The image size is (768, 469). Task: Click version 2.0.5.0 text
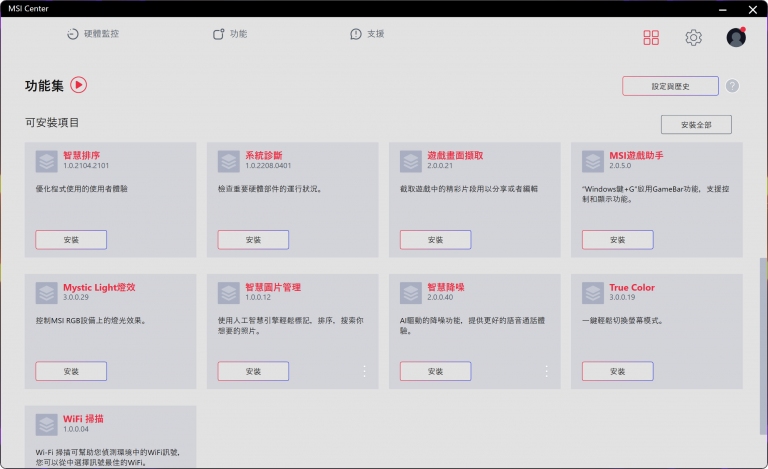(x=620, y=166)
